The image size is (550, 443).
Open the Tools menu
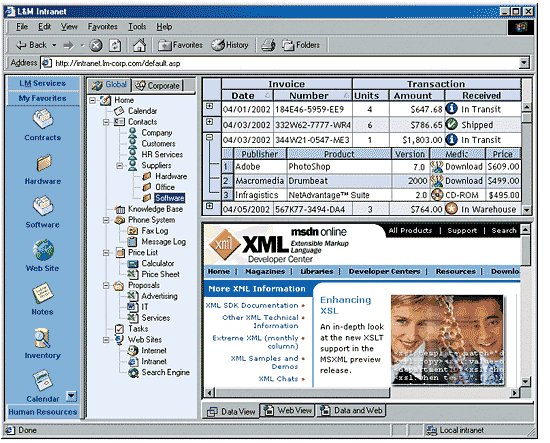point(137,27)
